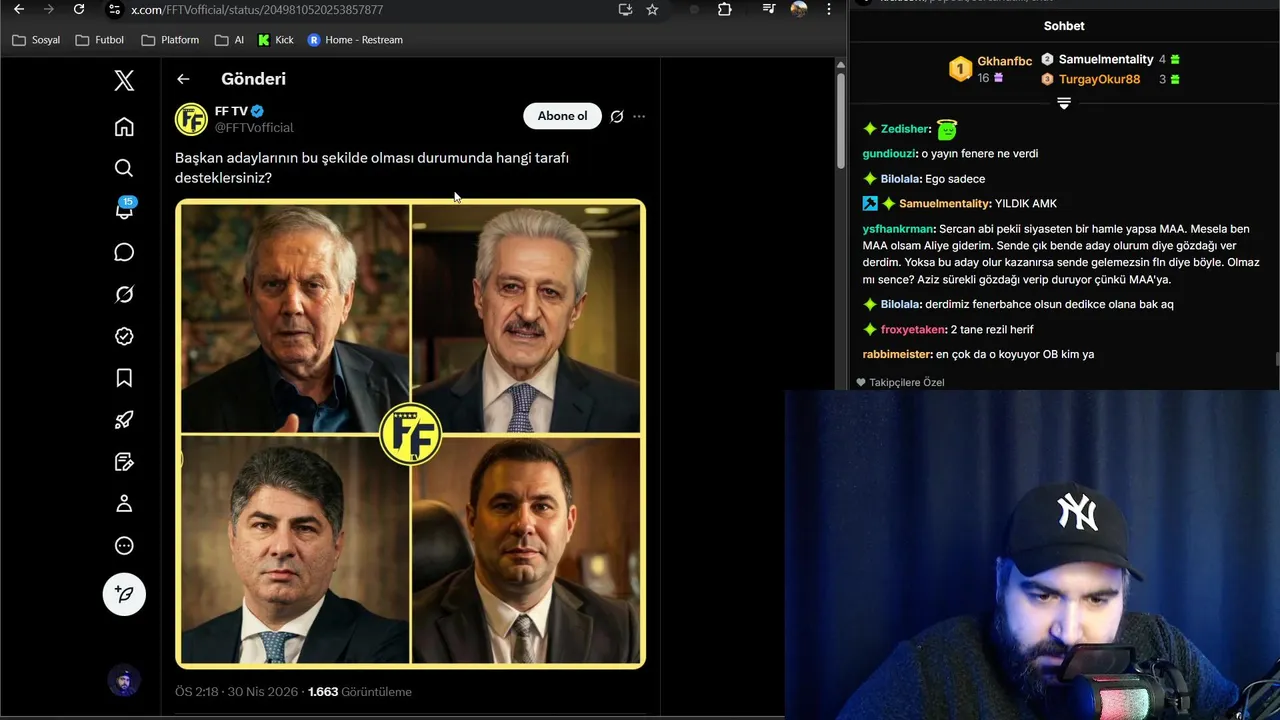Bookmark this page with the star icon

tap(652, 9)
